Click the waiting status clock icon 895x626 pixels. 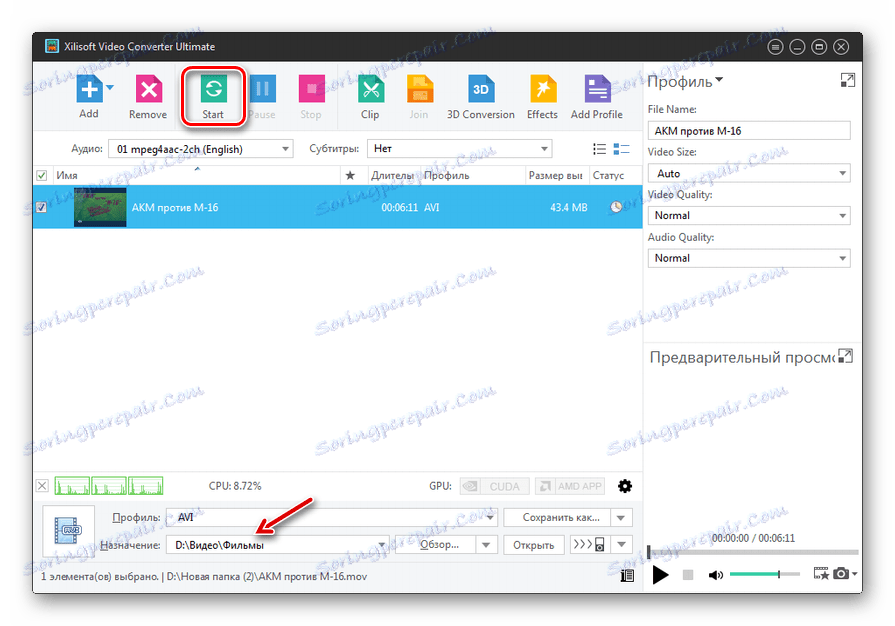[x=616, y=207]
